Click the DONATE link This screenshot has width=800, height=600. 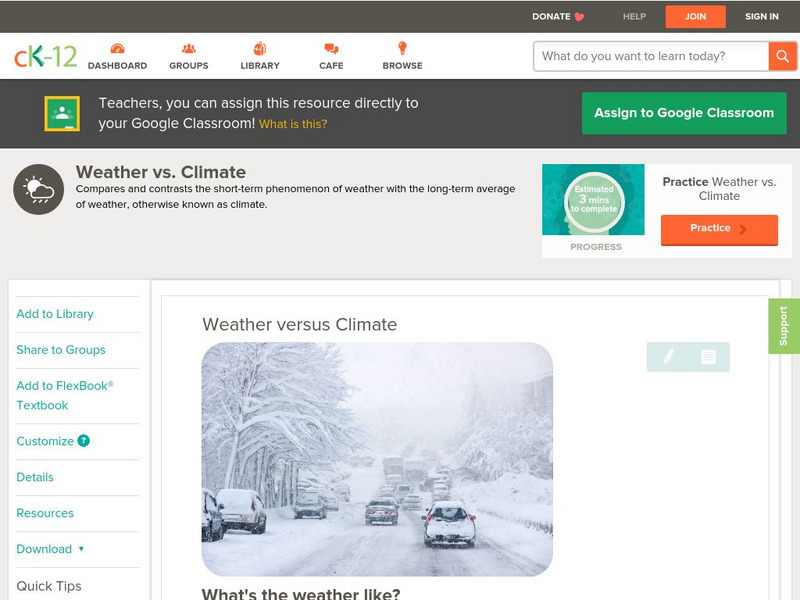click(x=551, y=16)
